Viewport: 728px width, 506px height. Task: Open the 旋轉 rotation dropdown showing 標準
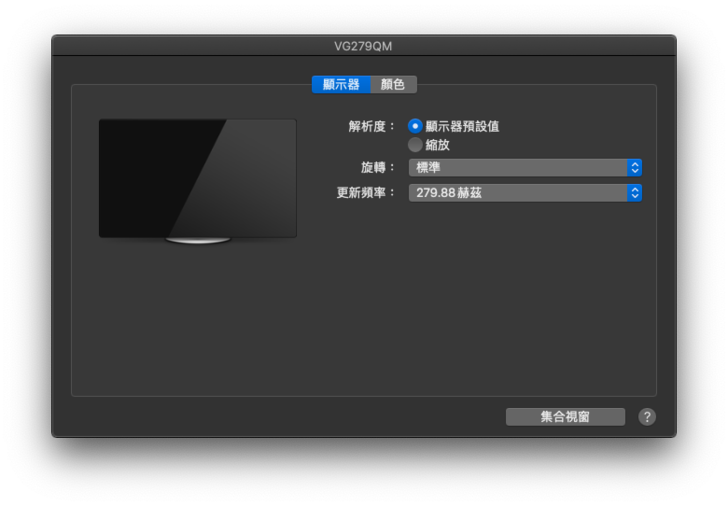pyautogui.click(x=525, y=168)
